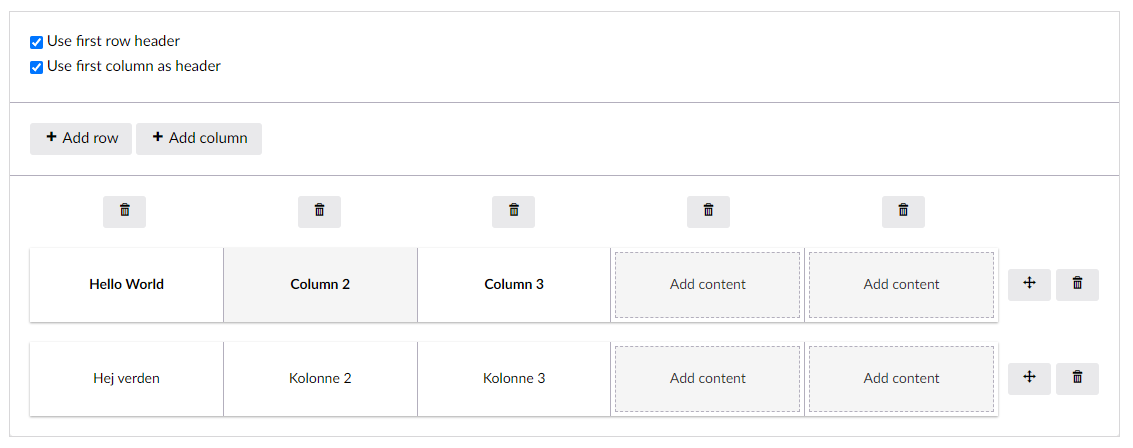Delete the fourth column with its trash icon
Viewport: 1133px width, 448px height.
(708, 212)
